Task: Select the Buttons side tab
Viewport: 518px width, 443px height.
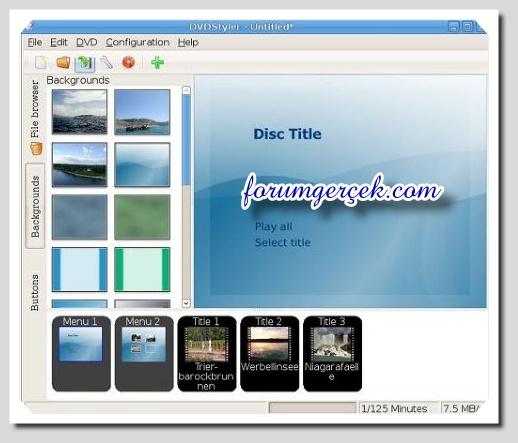Action: (x=35, y=293)
